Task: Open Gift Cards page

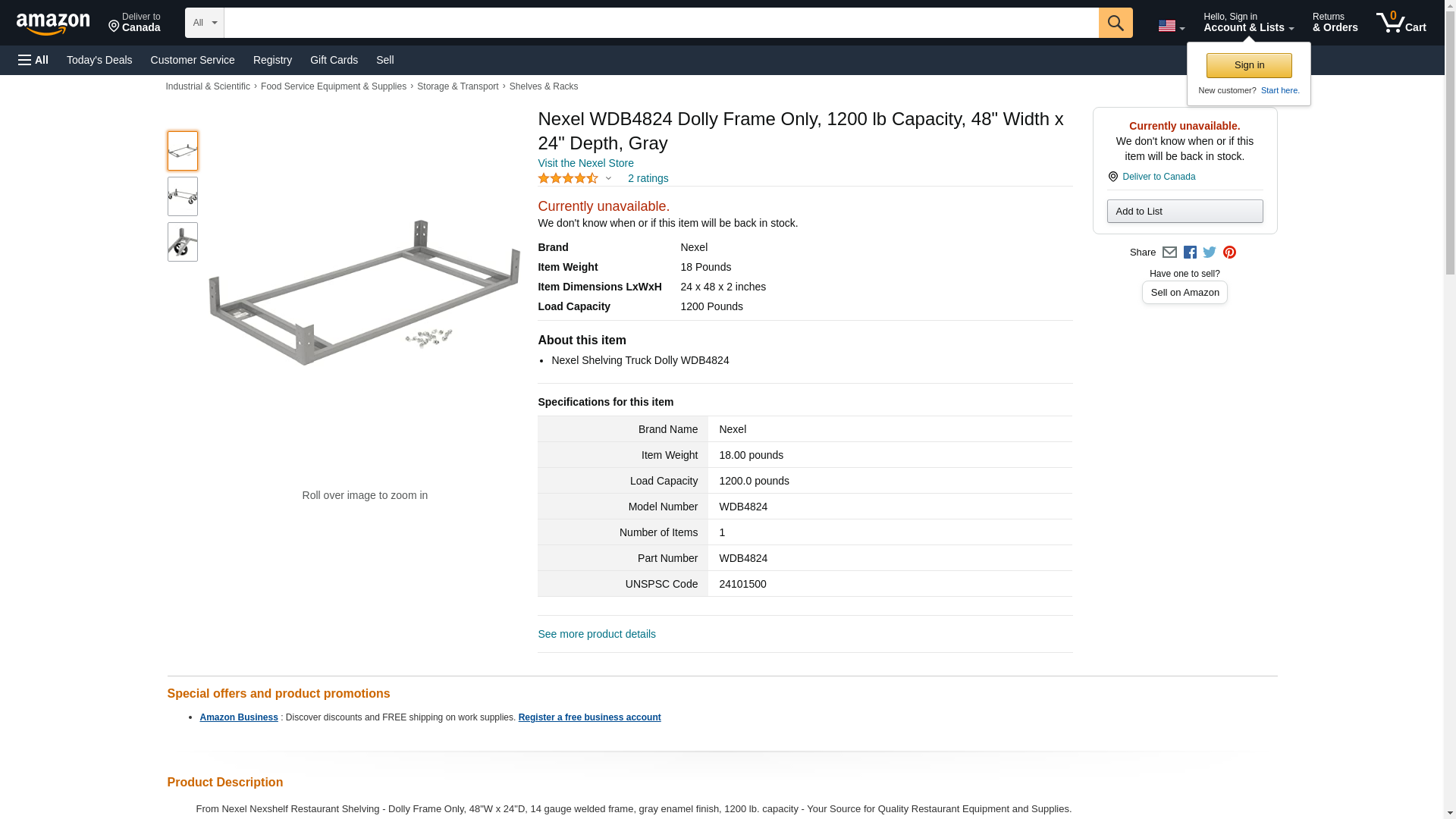Action: coord(334,60)
